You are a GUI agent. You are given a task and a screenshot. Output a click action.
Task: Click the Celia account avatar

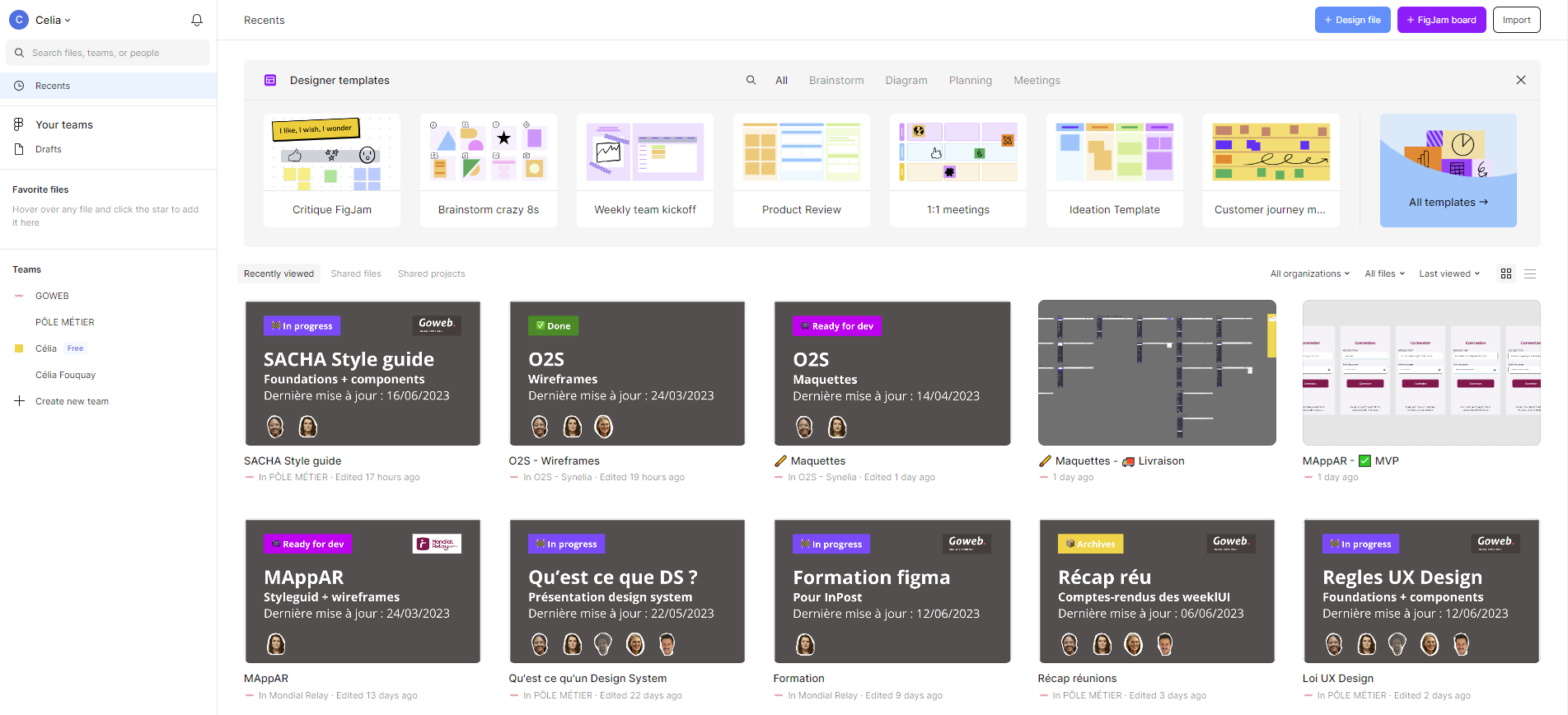(x=19, y=20)
